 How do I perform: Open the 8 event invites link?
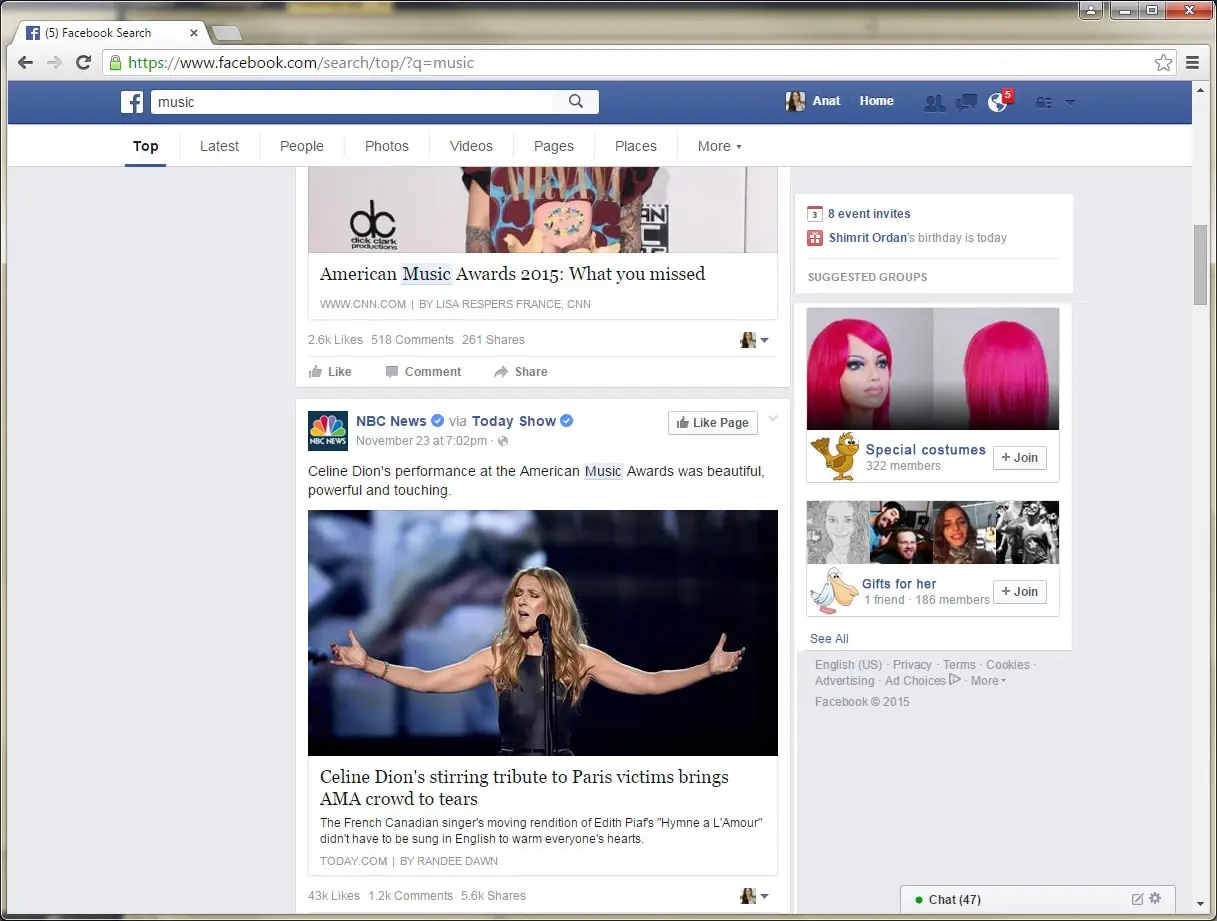click(x=869, y=213)
